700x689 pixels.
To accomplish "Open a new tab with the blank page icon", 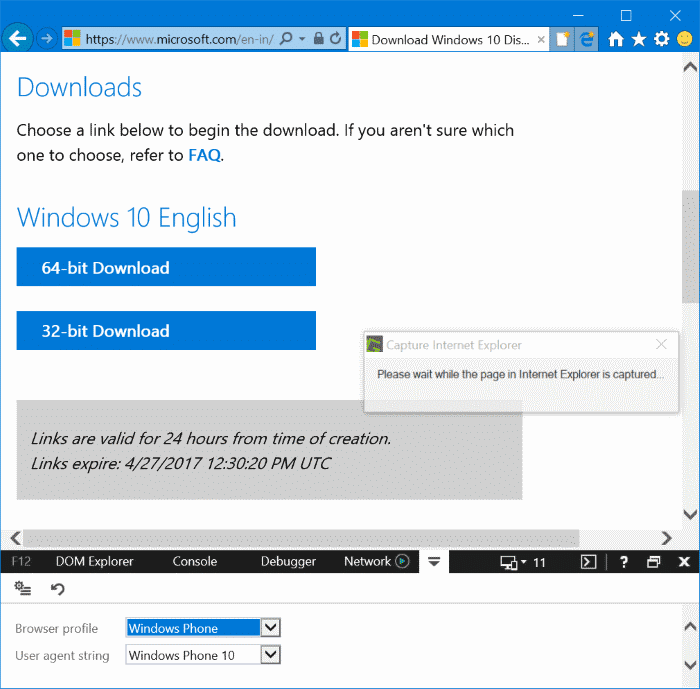I will coord(562,39).
